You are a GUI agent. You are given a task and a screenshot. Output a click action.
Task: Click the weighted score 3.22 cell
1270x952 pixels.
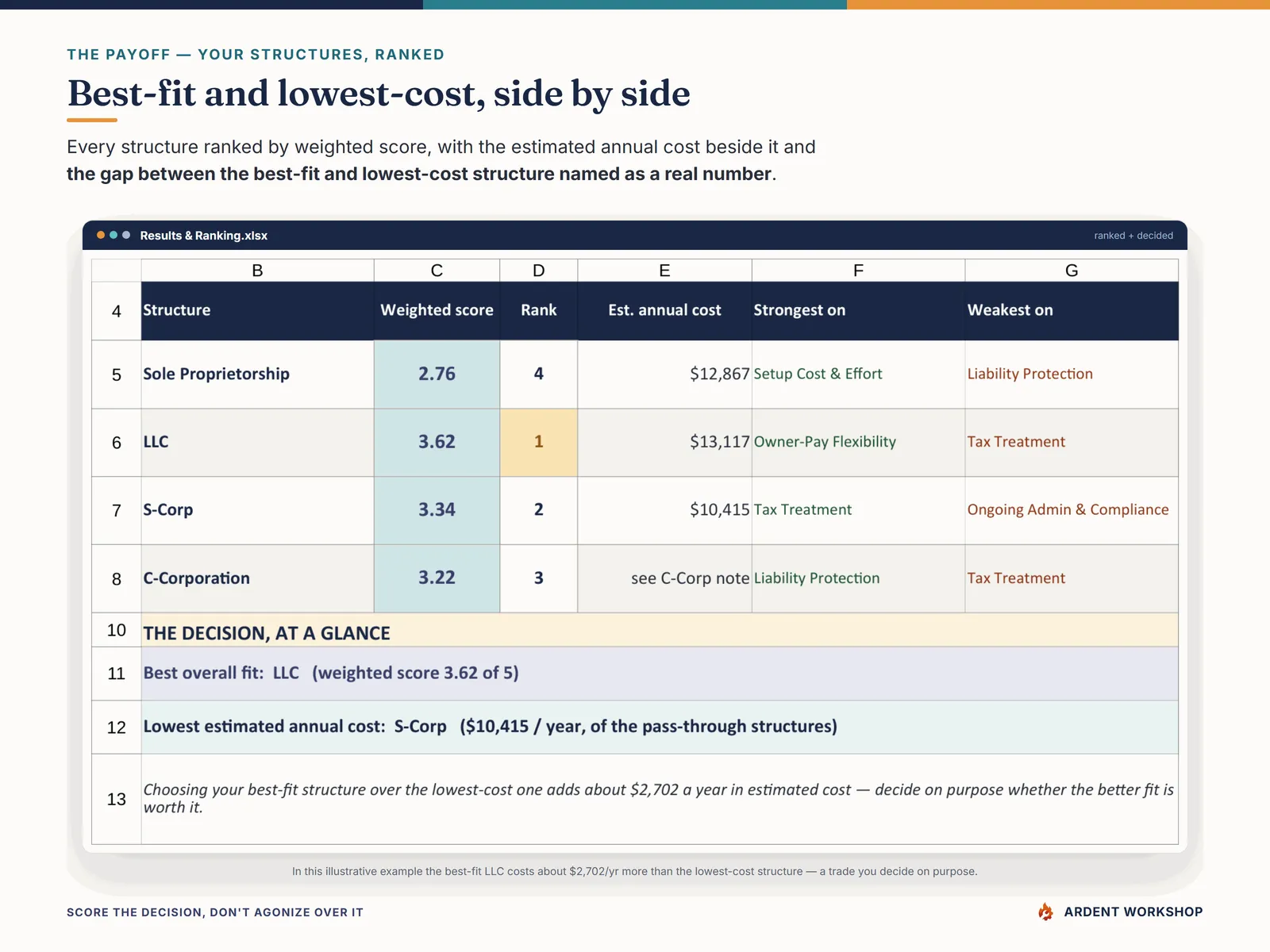point(437,578)
